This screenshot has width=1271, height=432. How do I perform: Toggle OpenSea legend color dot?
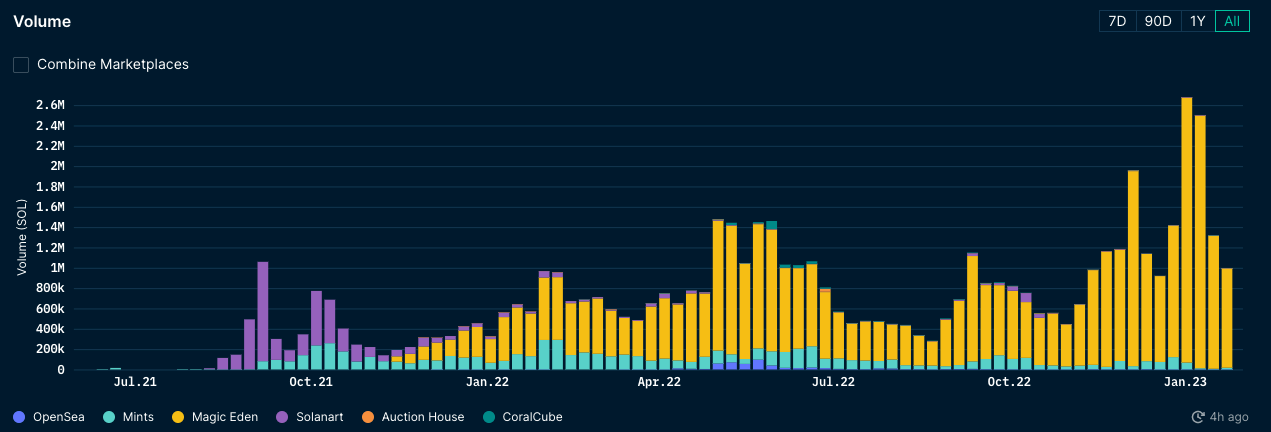[x=19, y=417]
